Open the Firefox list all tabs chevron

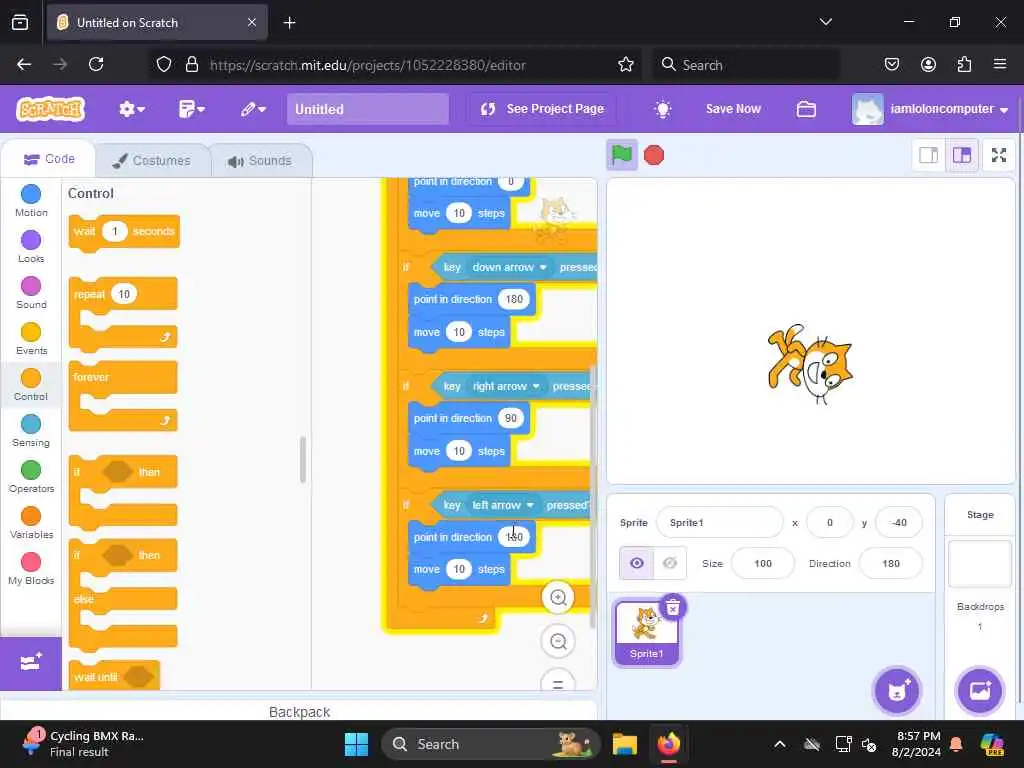[825, 22]
